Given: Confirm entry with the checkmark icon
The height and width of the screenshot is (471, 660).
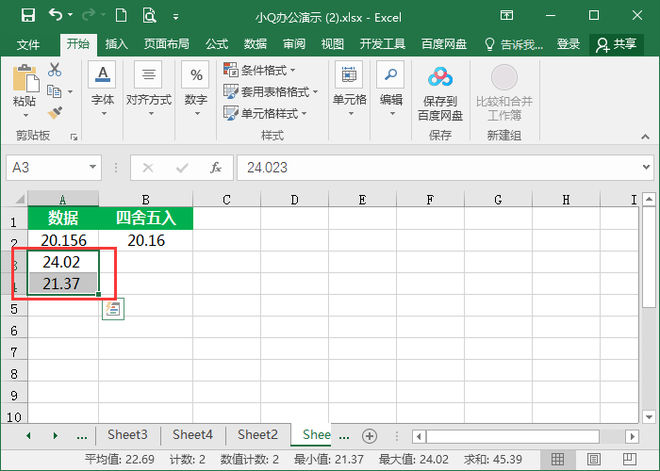Looking at the screenshot, I should click(182, 168).
